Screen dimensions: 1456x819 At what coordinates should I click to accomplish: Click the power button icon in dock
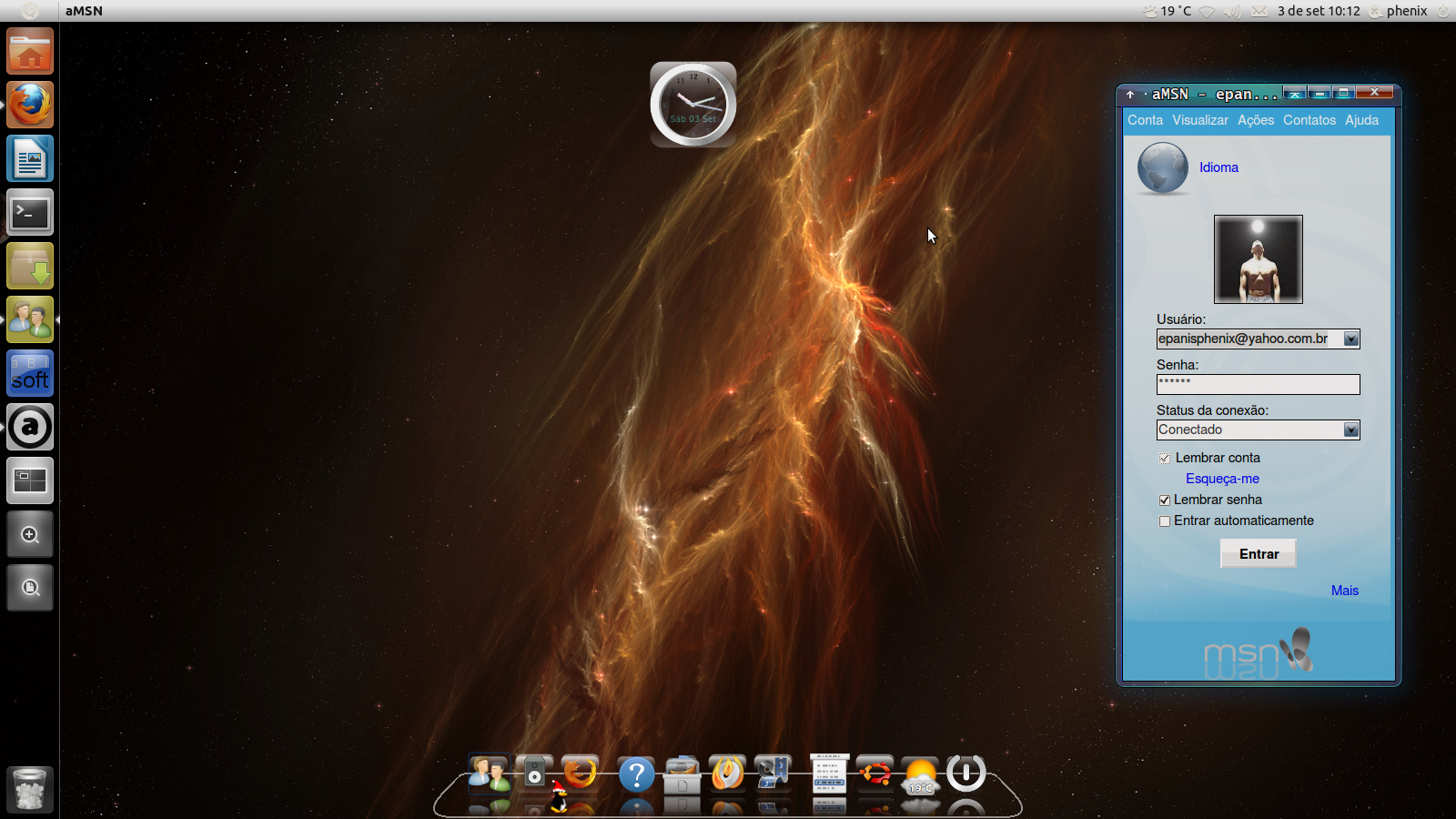click(966, 773)
